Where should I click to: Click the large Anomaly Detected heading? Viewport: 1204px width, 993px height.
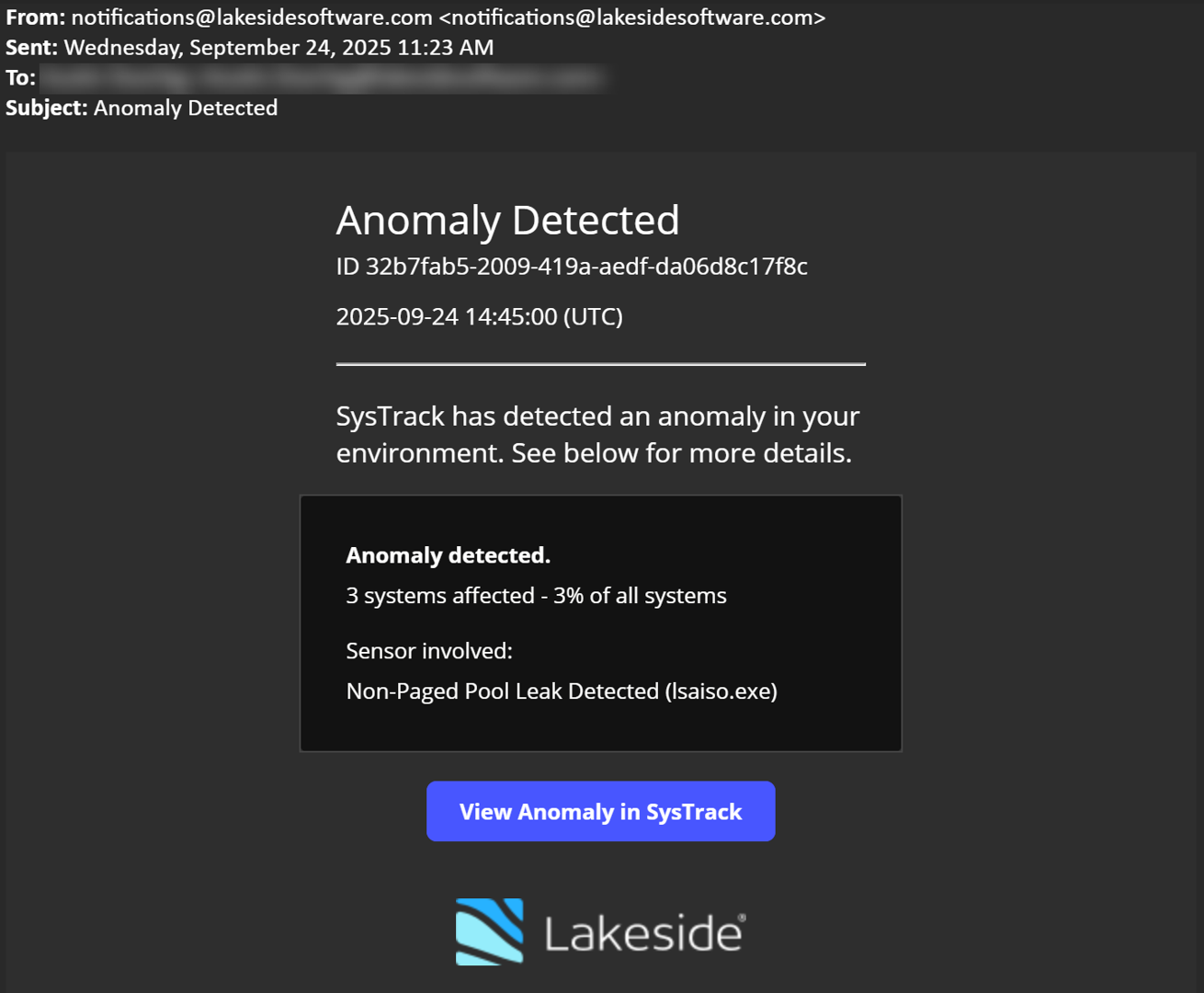pos(507,221)
